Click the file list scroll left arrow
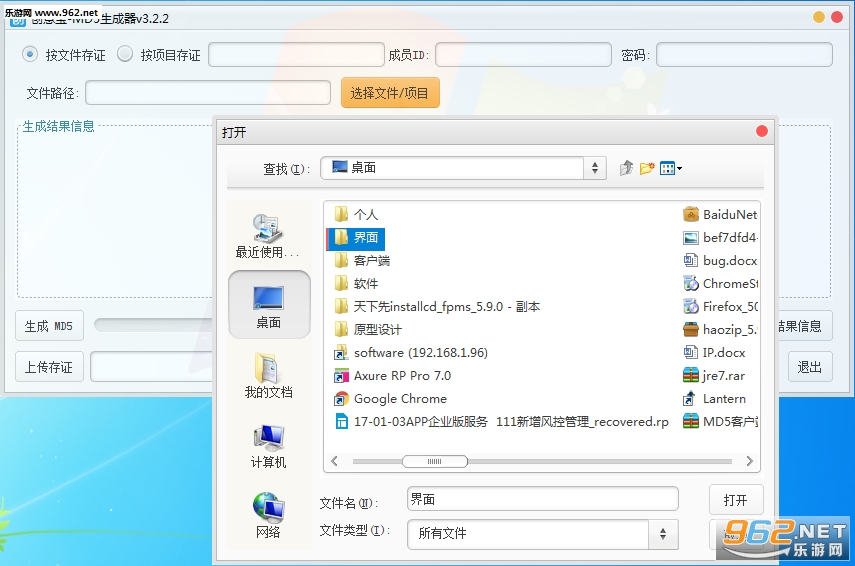The width and height of the screenshot is (855, 566). pyautogui.click(x=334, y=461)
